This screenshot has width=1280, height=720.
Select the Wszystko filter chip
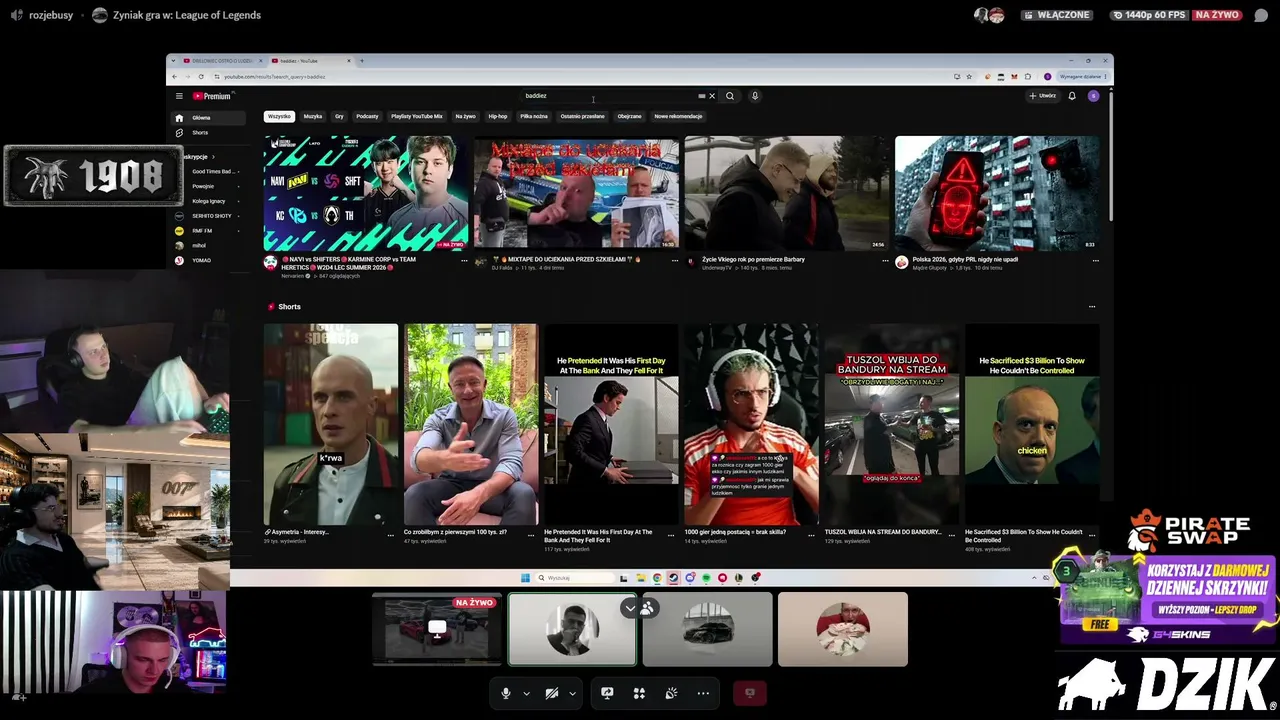click(279, 116)
